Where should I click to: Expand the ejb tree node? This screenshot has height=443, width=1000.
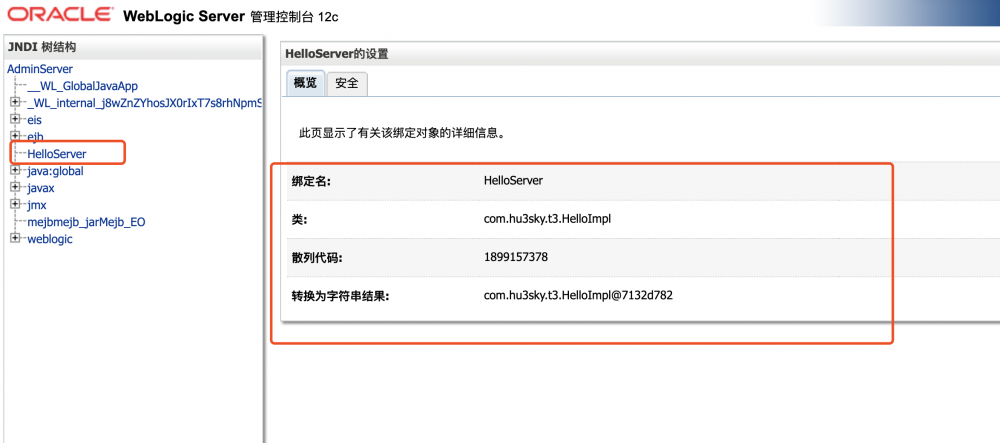tap(15, 136)
